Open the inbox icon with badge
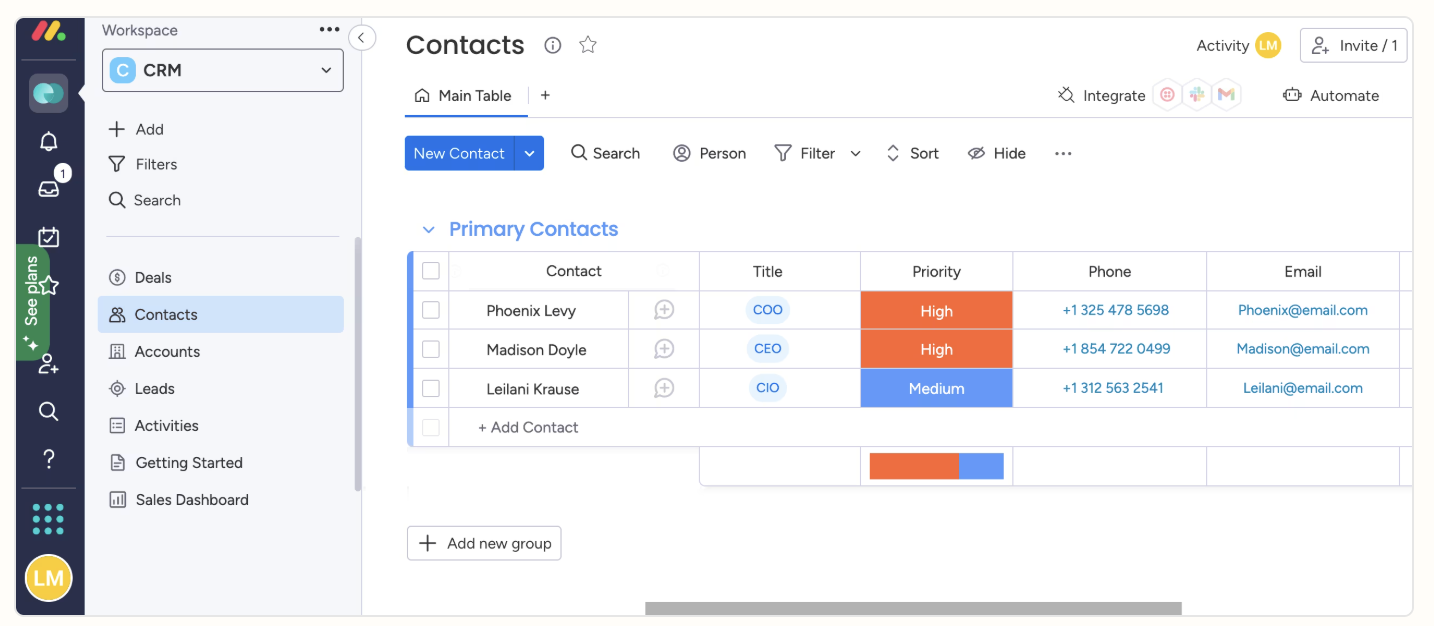Image resolution: width=1434 pixels, height=626 pixels. (48, 188)
